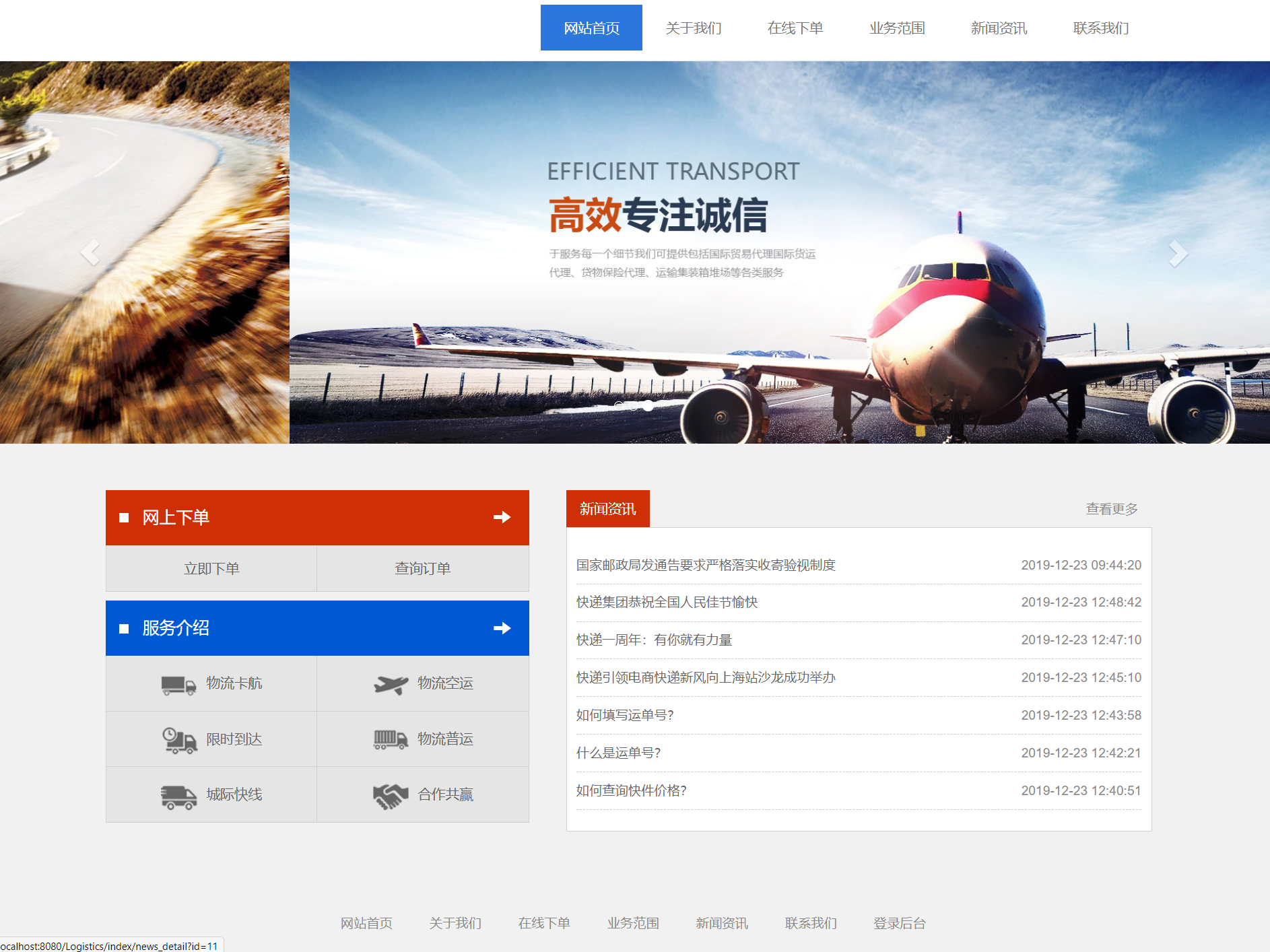Open the 业务范围 top menu item
The image size is (1270, 952).
coord(897,28)
